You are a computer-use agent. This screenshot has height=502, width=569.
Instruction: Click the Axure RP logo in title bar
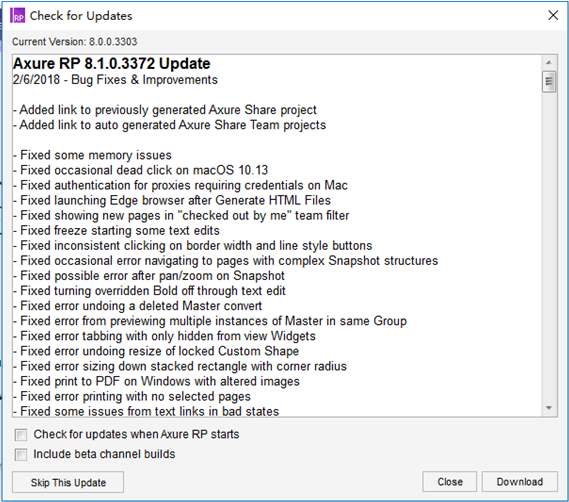17,16
